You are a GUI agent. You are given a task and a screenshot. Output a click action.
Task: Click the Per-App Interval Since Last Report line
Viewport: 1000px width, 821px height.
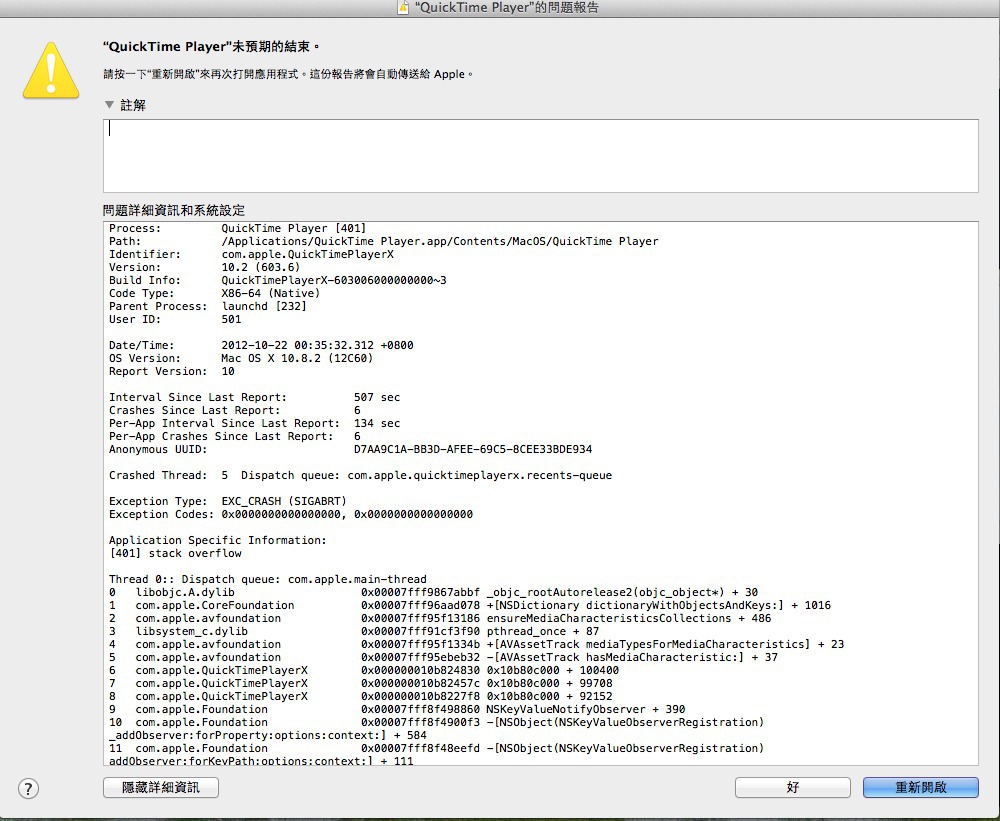[x=254, y=424]
